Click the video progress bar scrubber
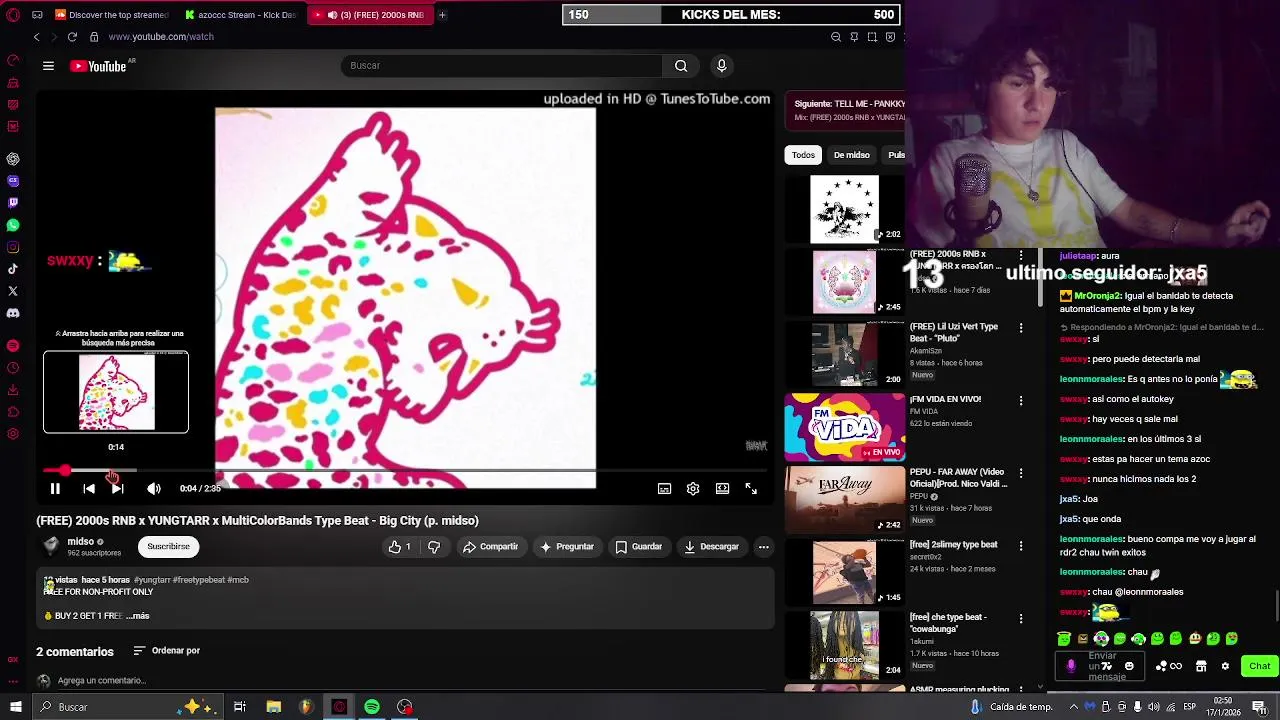This screenshot has height=720, width=1280. (x=65, y=470)
